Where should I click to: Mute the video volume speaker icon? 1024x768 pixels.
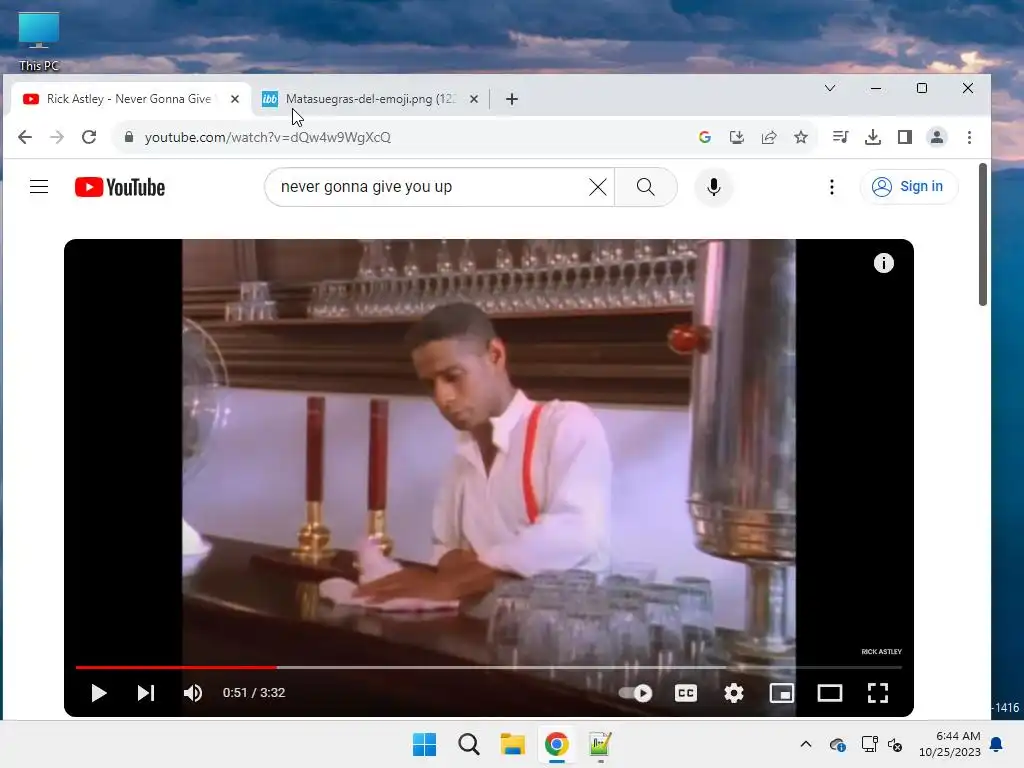click(x=193, y=693)
